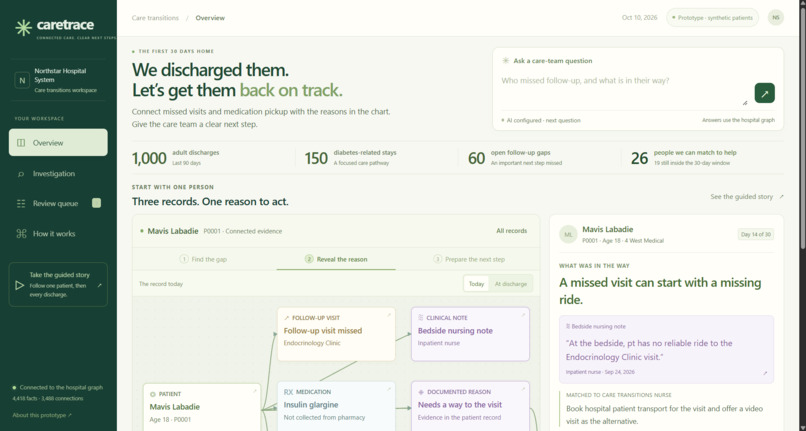Screen dimensions: 806x431
Task: Open the How it works item
Action: coord(58,234)
